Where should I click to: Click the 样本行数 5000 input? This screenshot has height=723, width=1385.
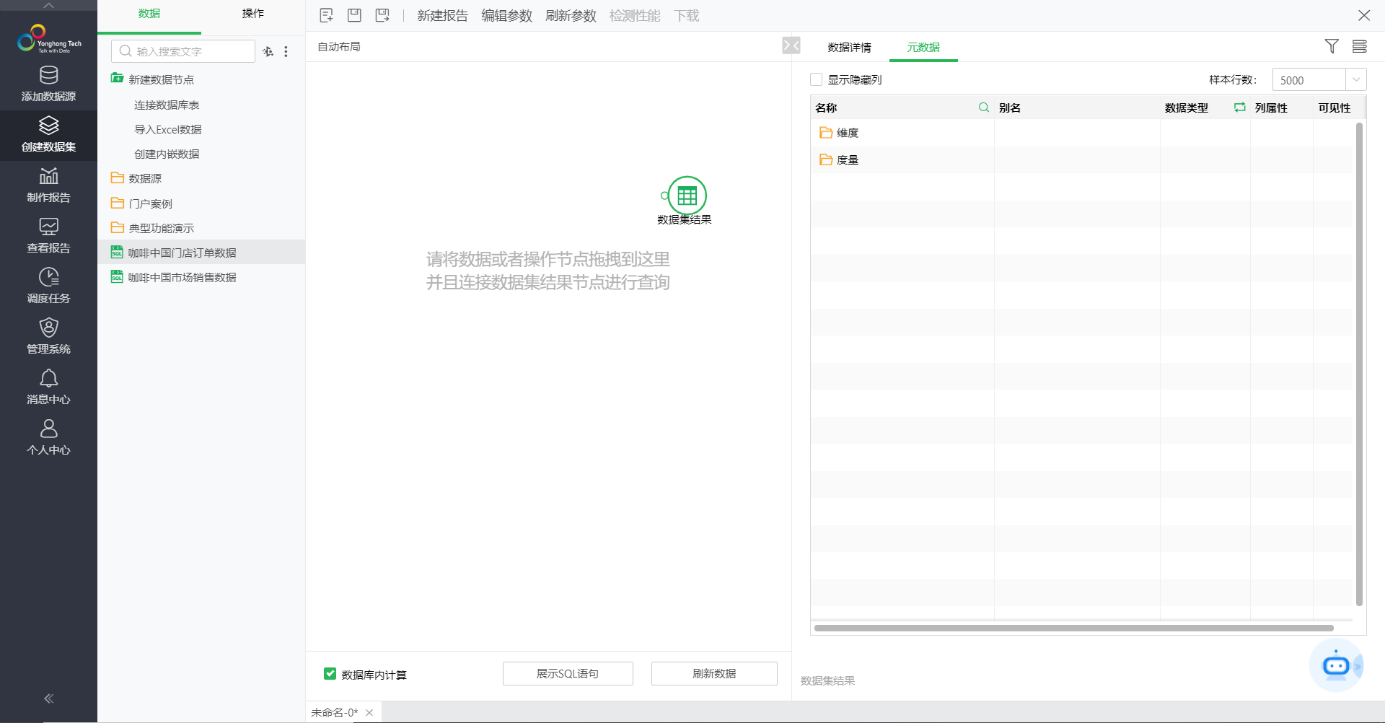[x=1310, y=80]
